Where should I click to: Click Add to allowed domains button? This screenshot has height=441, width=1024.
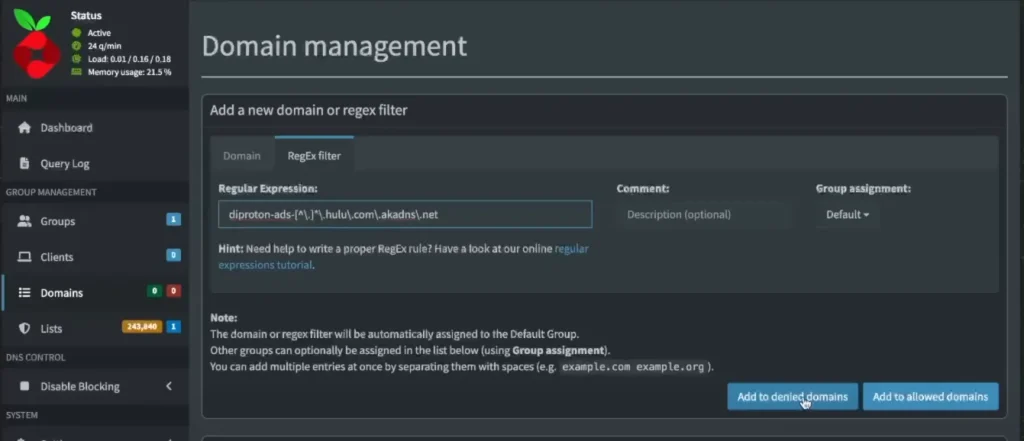click(x=930, y=397)
